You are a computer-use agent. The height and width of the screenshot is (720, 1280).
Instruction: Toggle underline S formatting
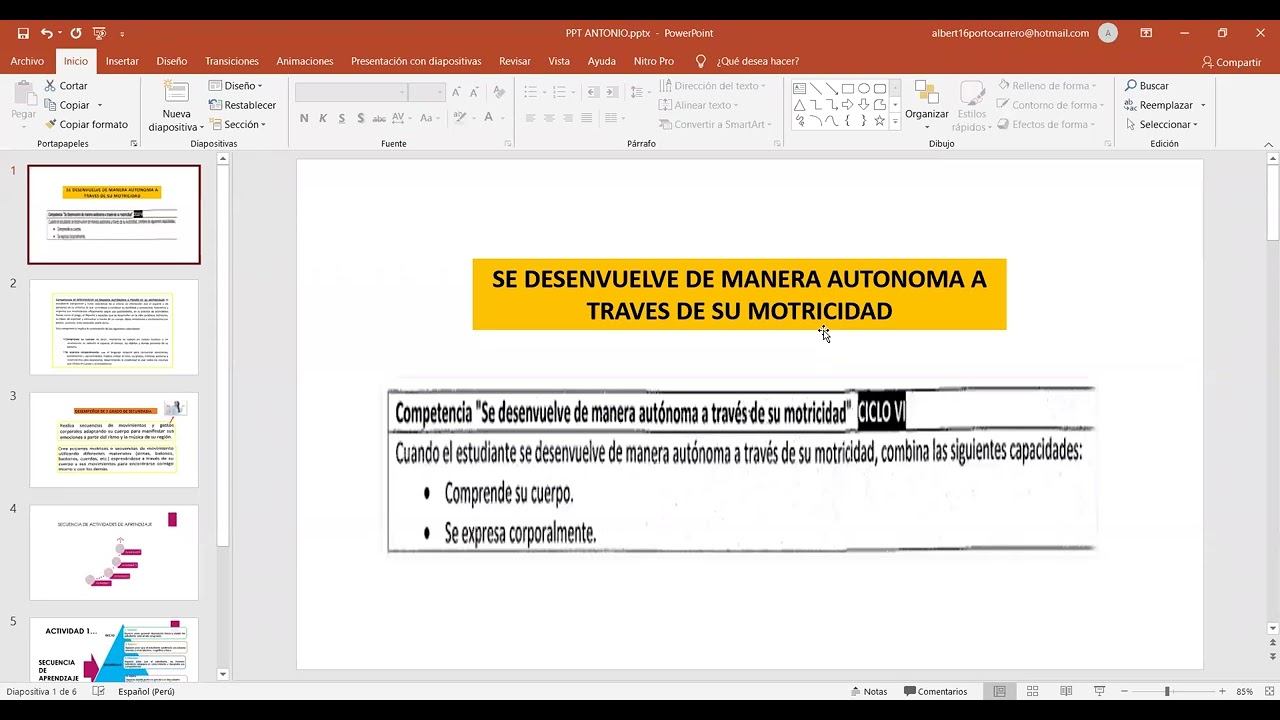[x=342, y=118]
